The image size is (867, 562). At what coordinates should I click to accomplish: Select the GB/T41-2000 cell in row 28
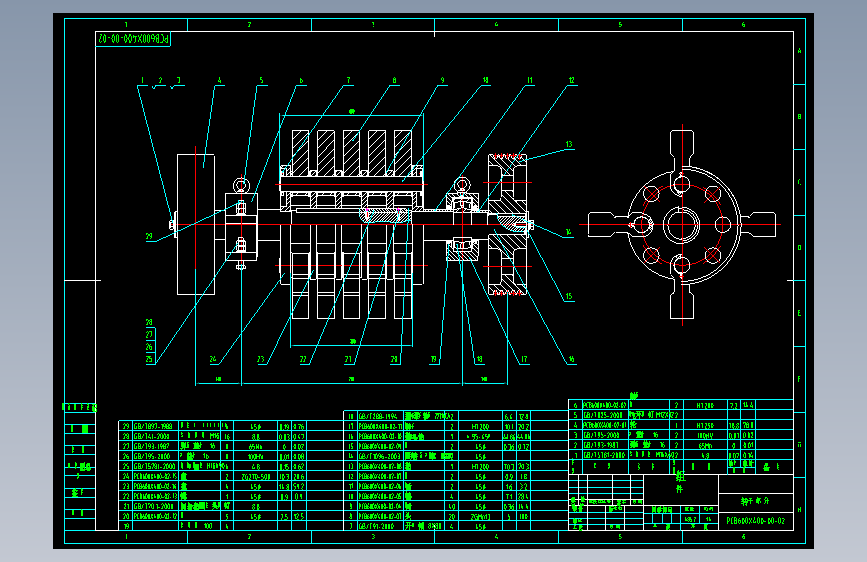click(155, 436)
